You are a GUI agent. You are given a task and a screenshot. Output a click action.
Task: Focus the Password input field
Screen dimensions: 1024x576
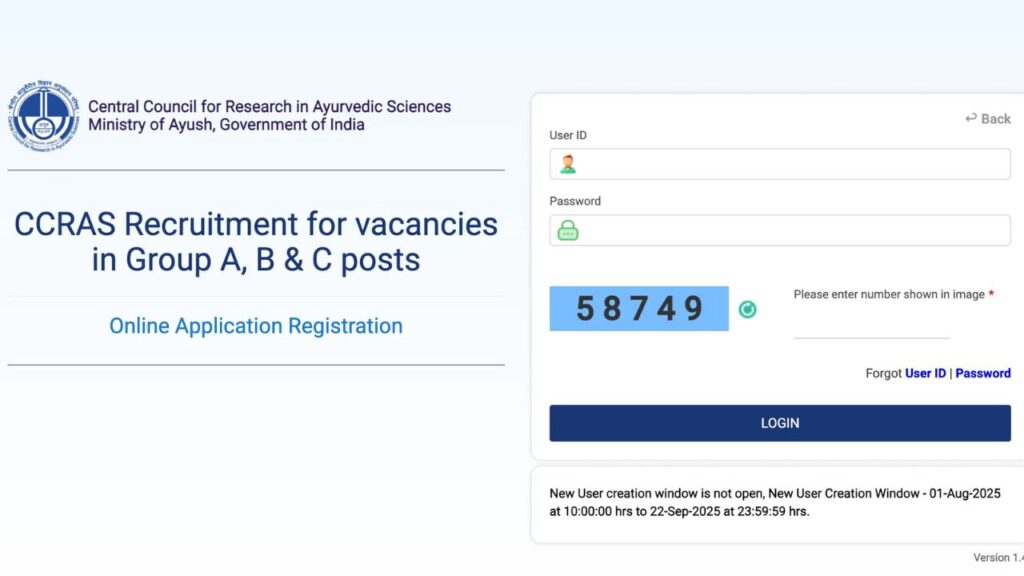click(780, 230)
